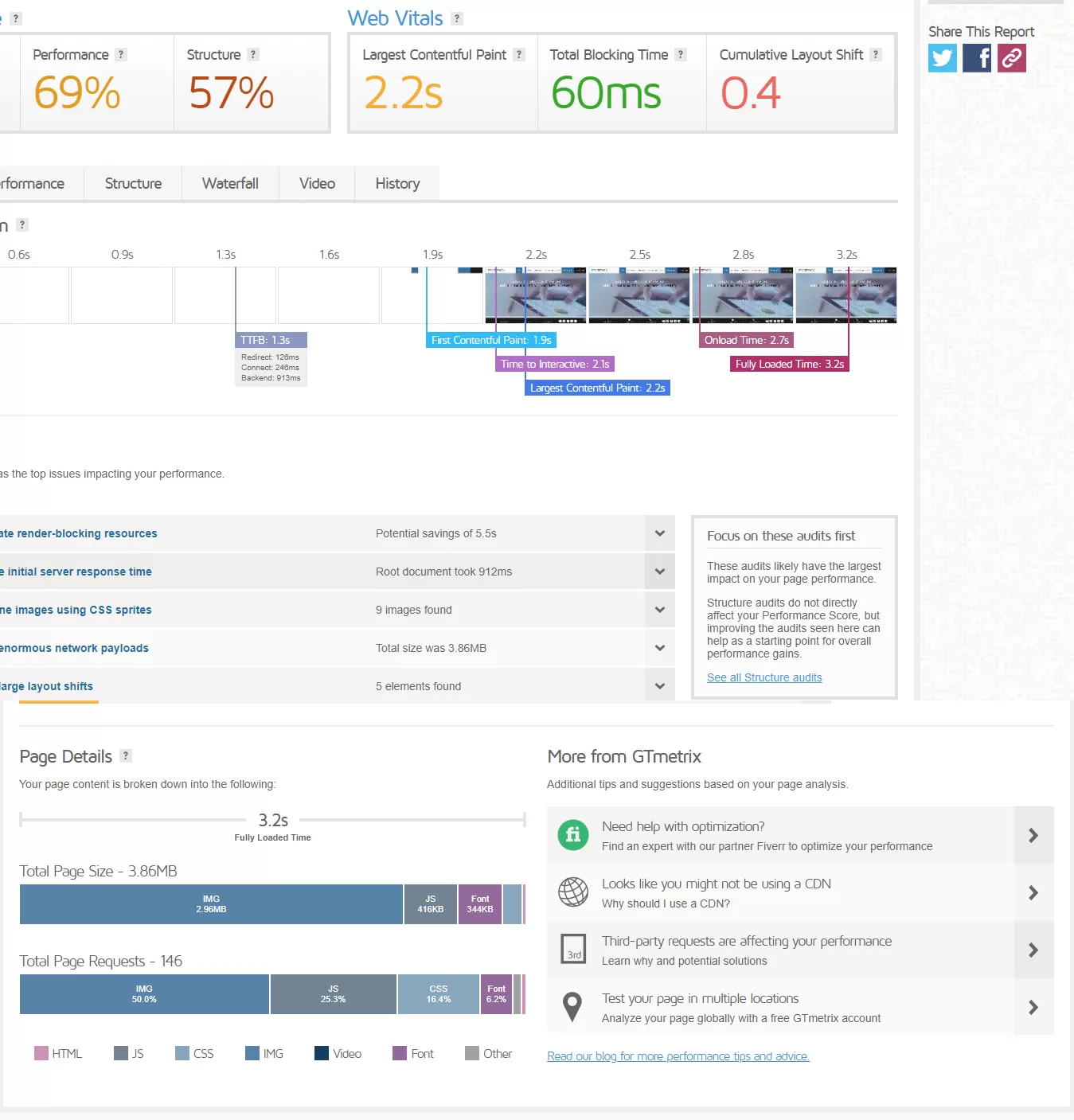
Task: Click help icon next to Largest Contentful Paint
Action: click(x=519, y=54)
